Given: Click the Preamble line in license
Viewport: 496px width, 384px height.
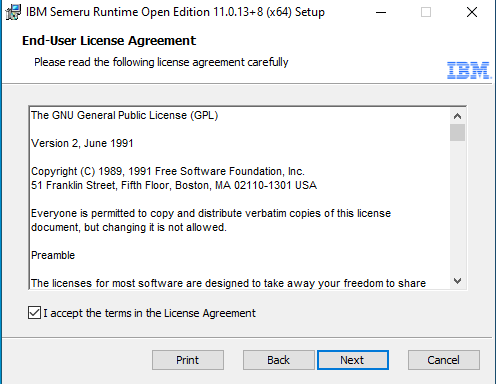Looking at the screenshot, I should 53,255.
